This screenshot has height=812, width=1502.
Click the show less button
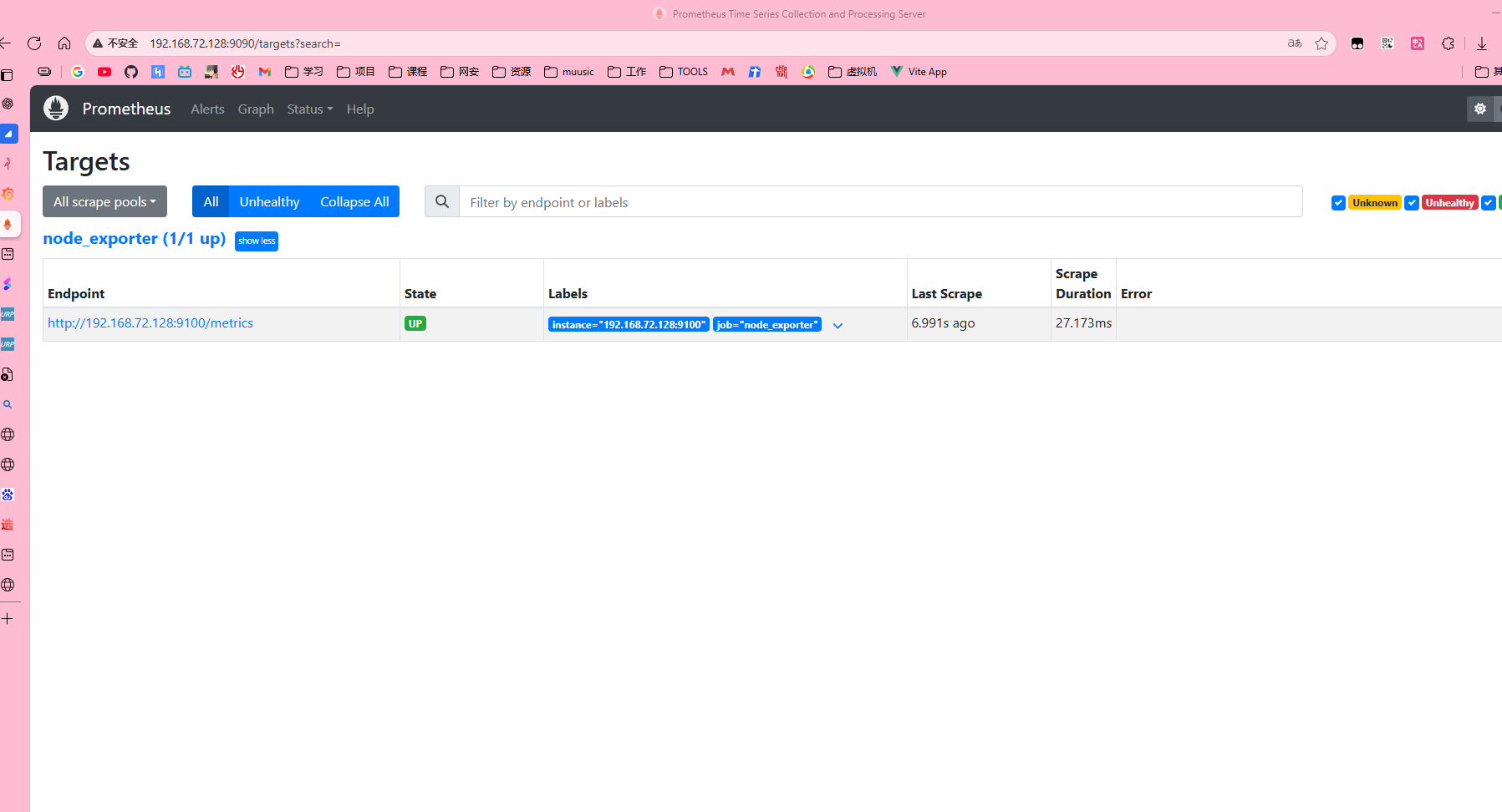(257, 241)
